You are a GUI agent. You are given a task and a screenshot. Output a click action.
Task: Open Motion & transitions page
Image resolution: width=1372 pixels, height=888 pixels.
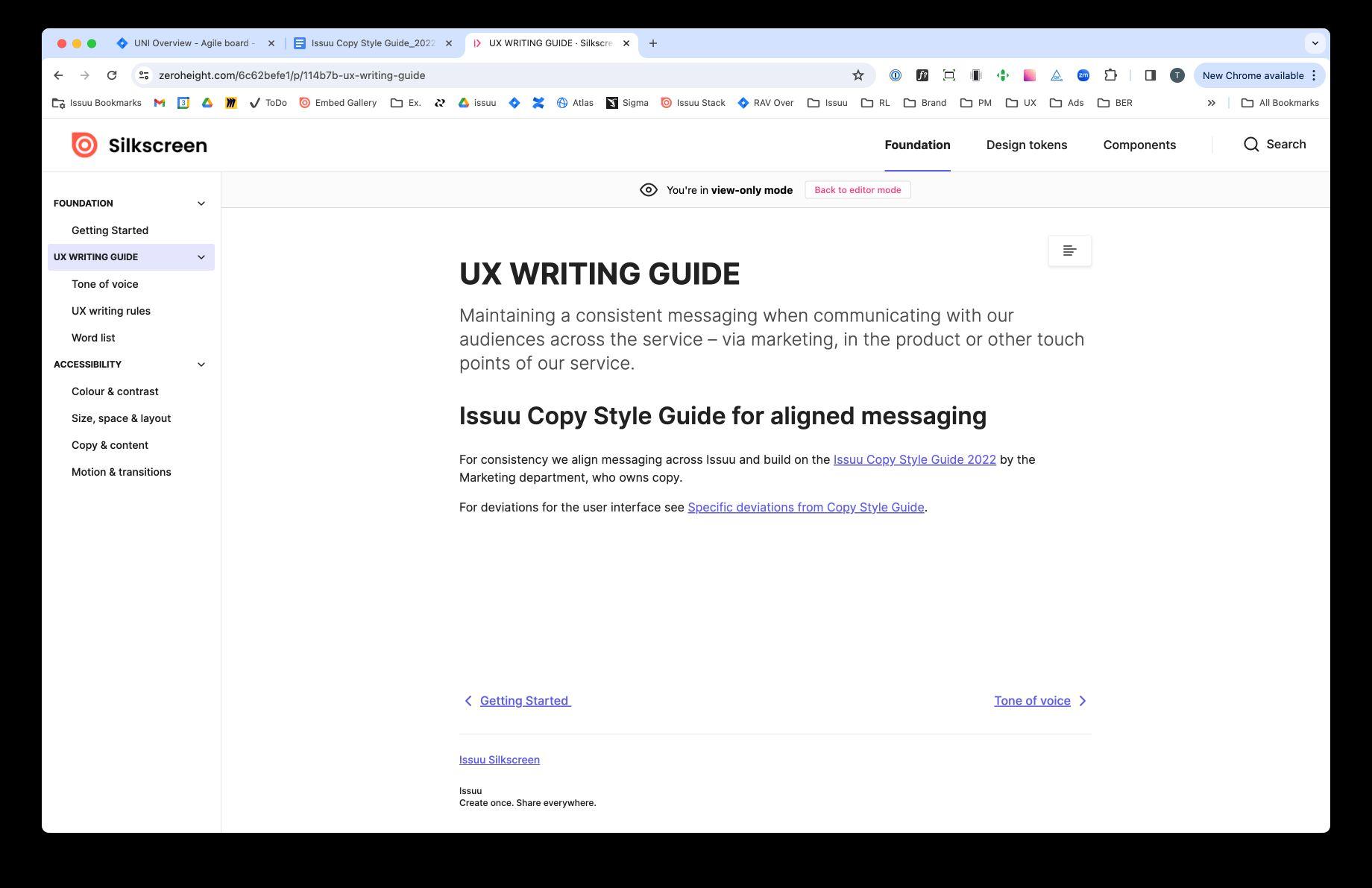tap(121, 472)
